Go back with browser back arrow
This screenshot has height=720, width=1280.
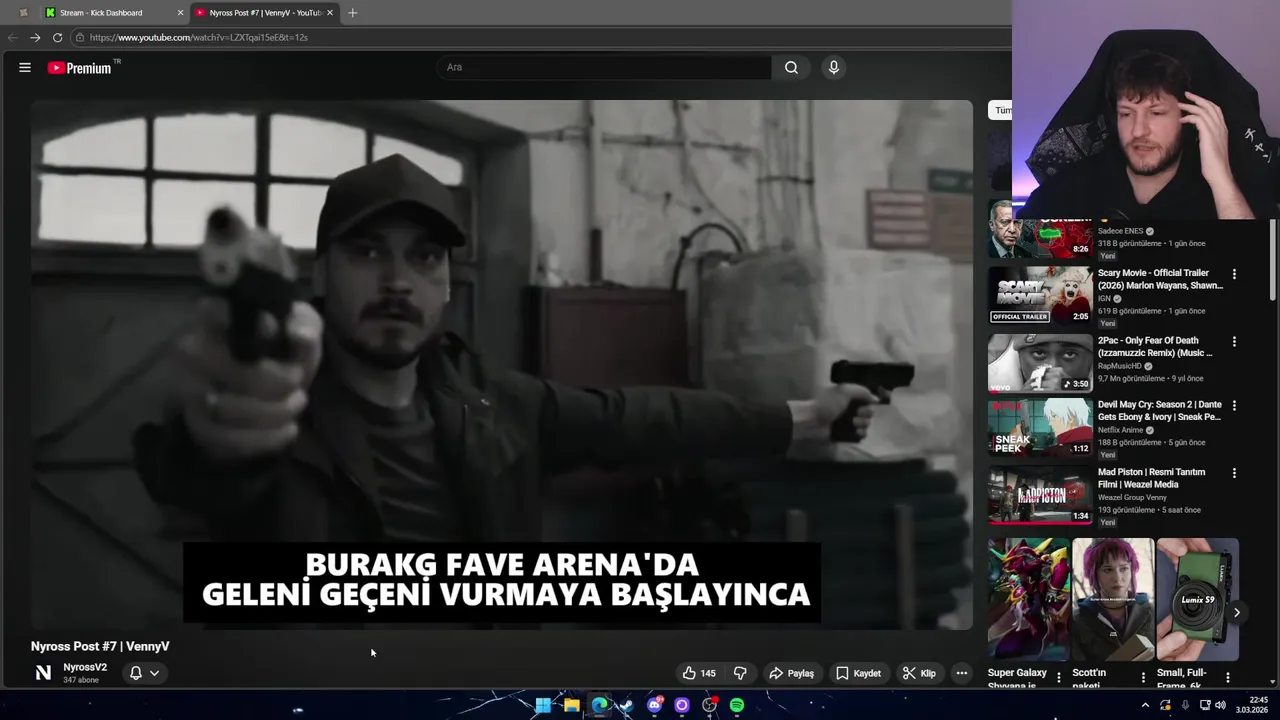tap(12, 37)
